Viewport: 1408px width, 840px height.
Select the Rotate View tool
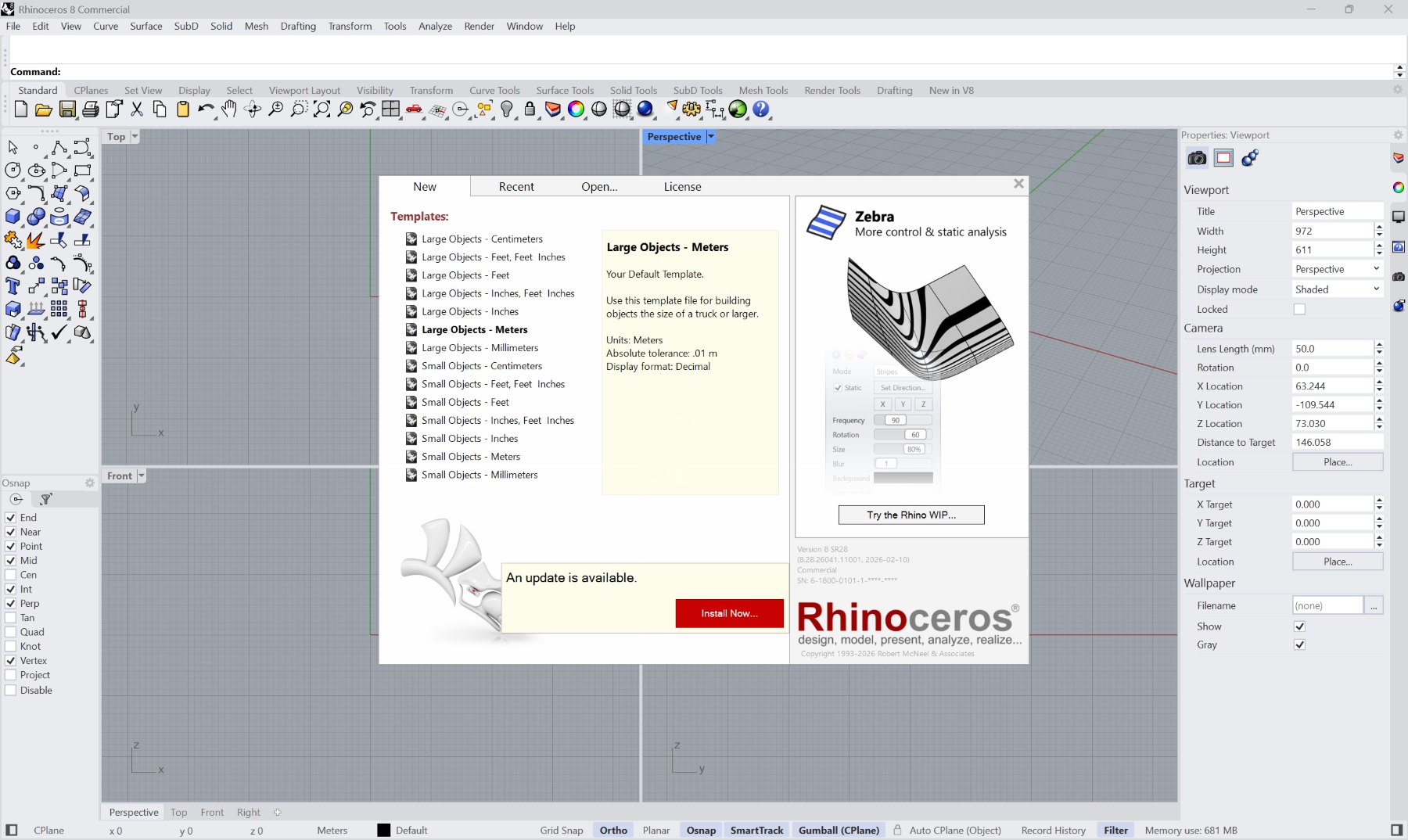(x=252, y=109)
